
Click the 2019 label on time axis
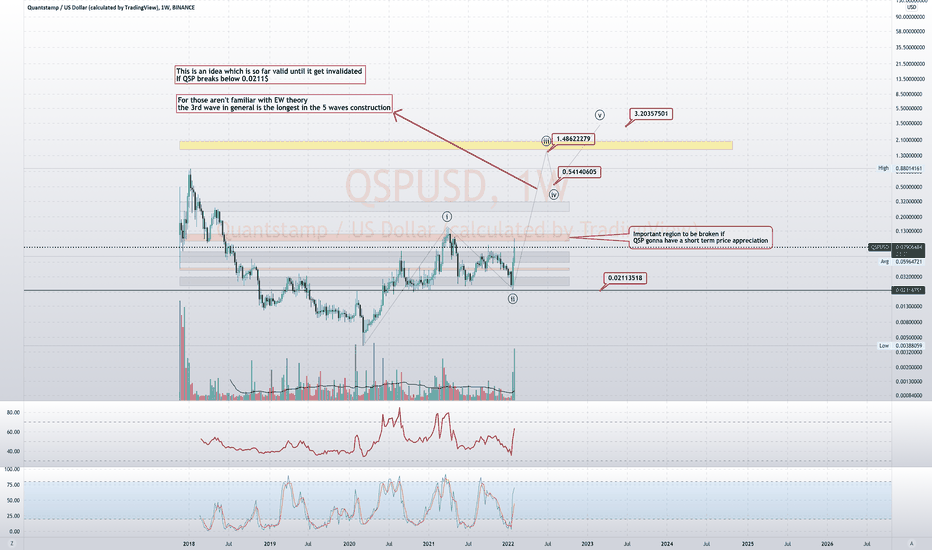269,543
